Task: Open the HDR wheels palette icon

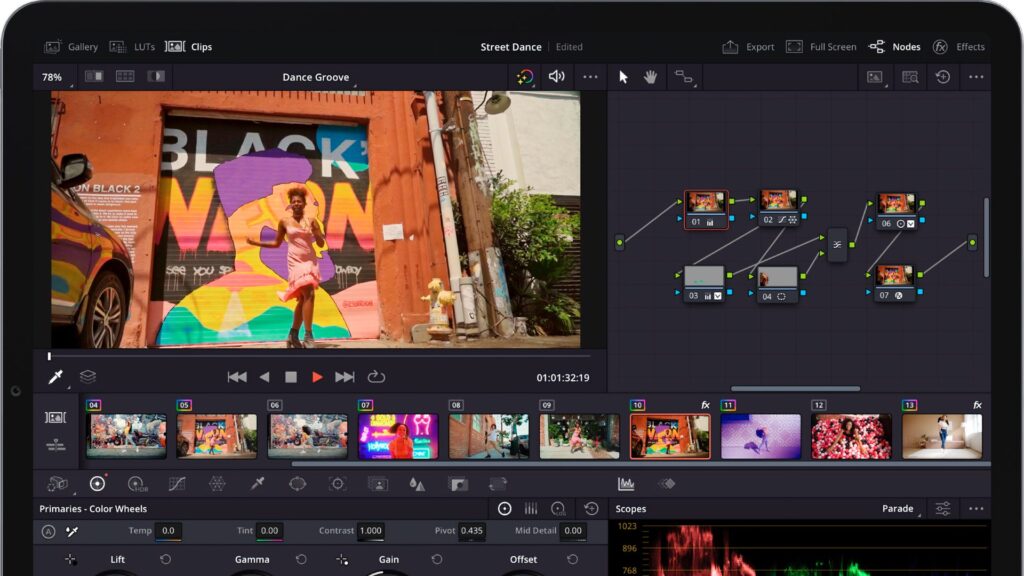Action: [137, 484]
